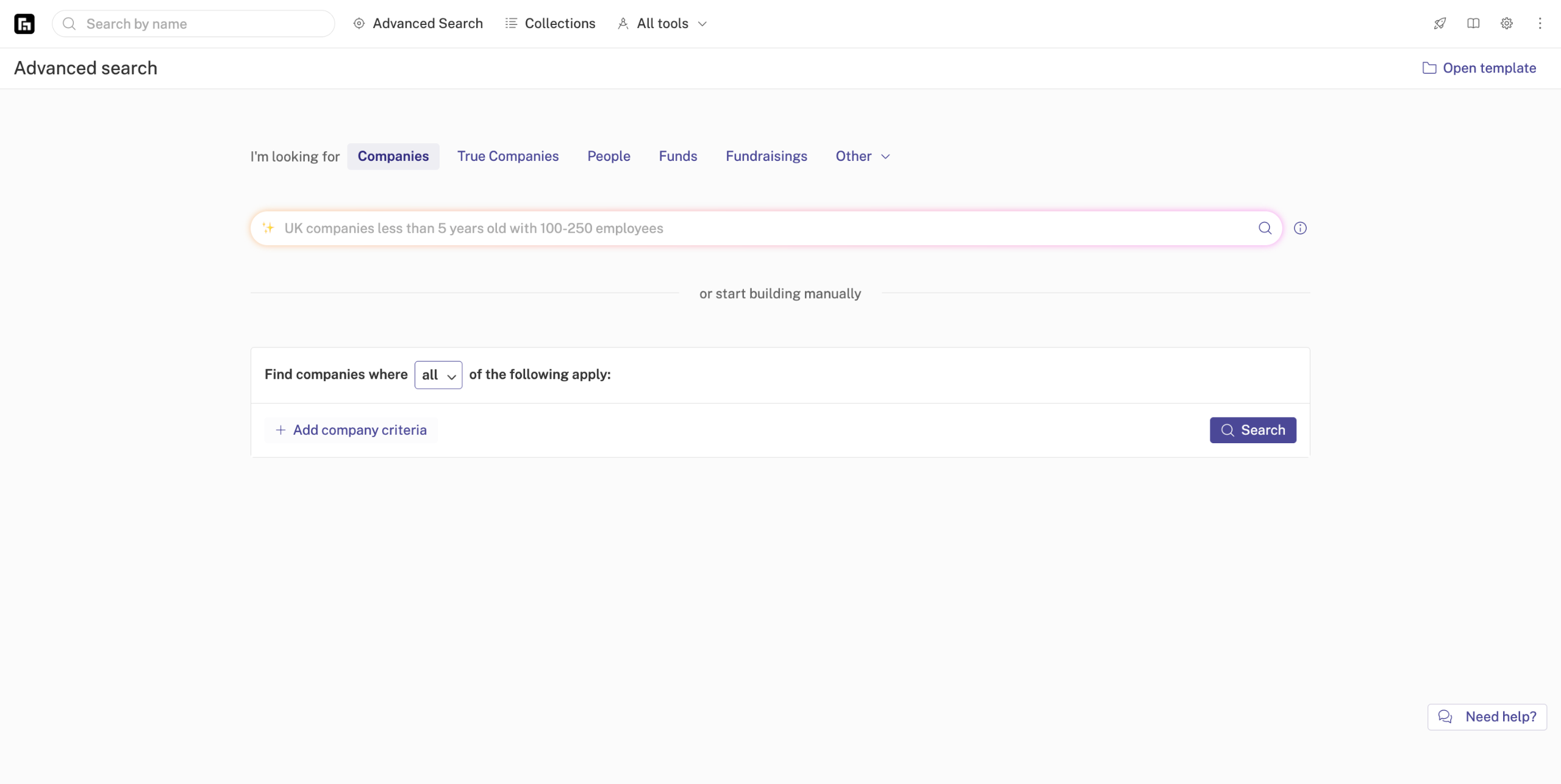Open the three-dot more options menu
This screenshot has height=784, width=1561.
(x=1540, y=24)
